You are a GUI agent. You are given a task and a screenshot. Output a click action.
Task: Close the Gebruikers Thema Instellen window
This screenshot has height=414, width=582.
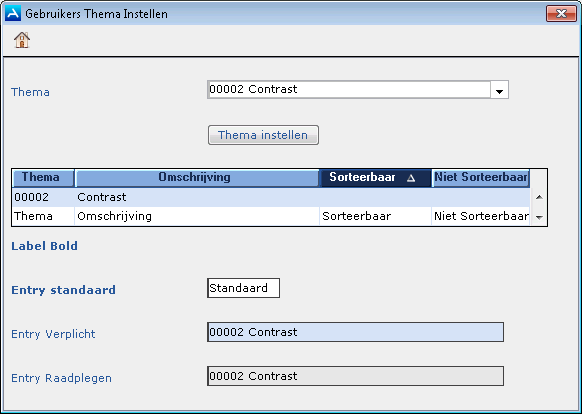point(561,14)
